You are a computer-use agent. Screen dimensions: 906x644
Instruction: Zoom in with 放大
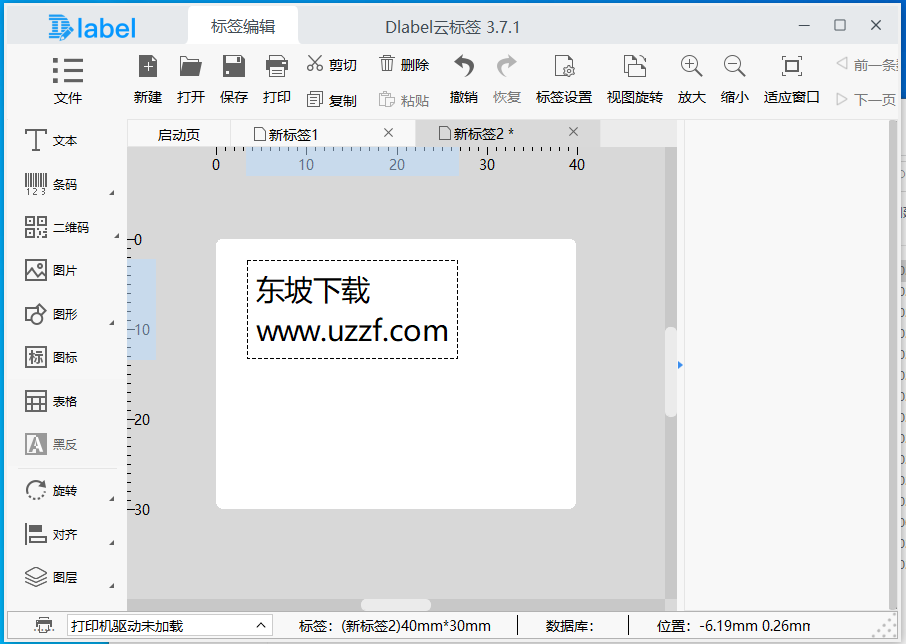(x=692, y=79)
